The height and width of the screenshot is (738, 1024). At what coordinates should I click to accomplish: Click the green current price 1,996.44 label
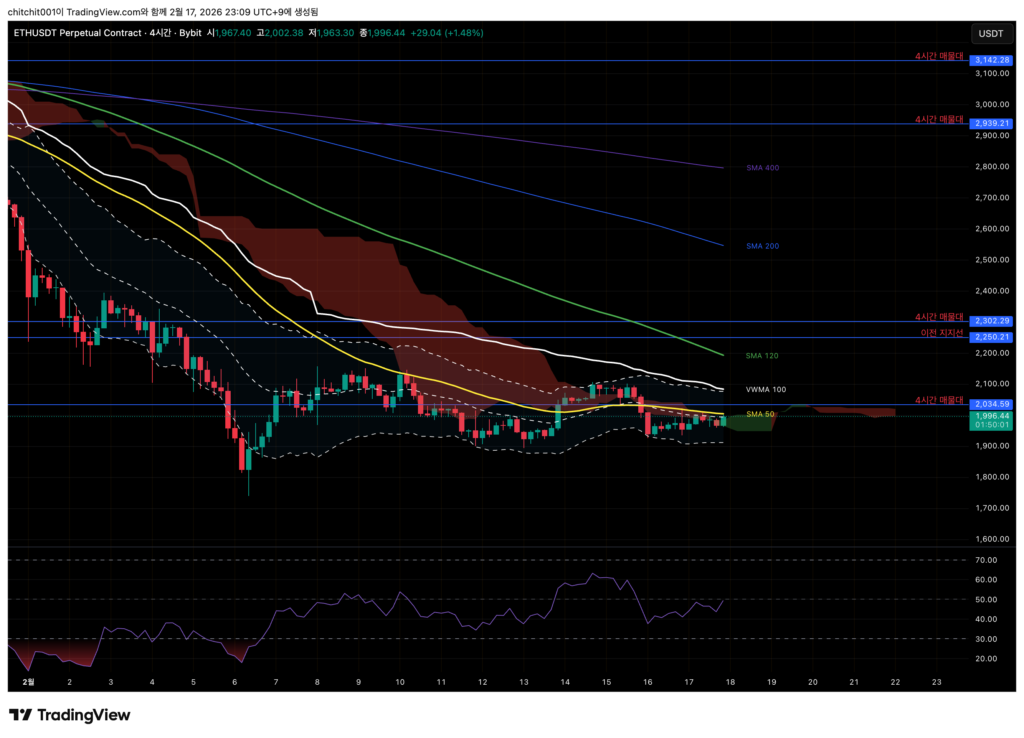991,416
